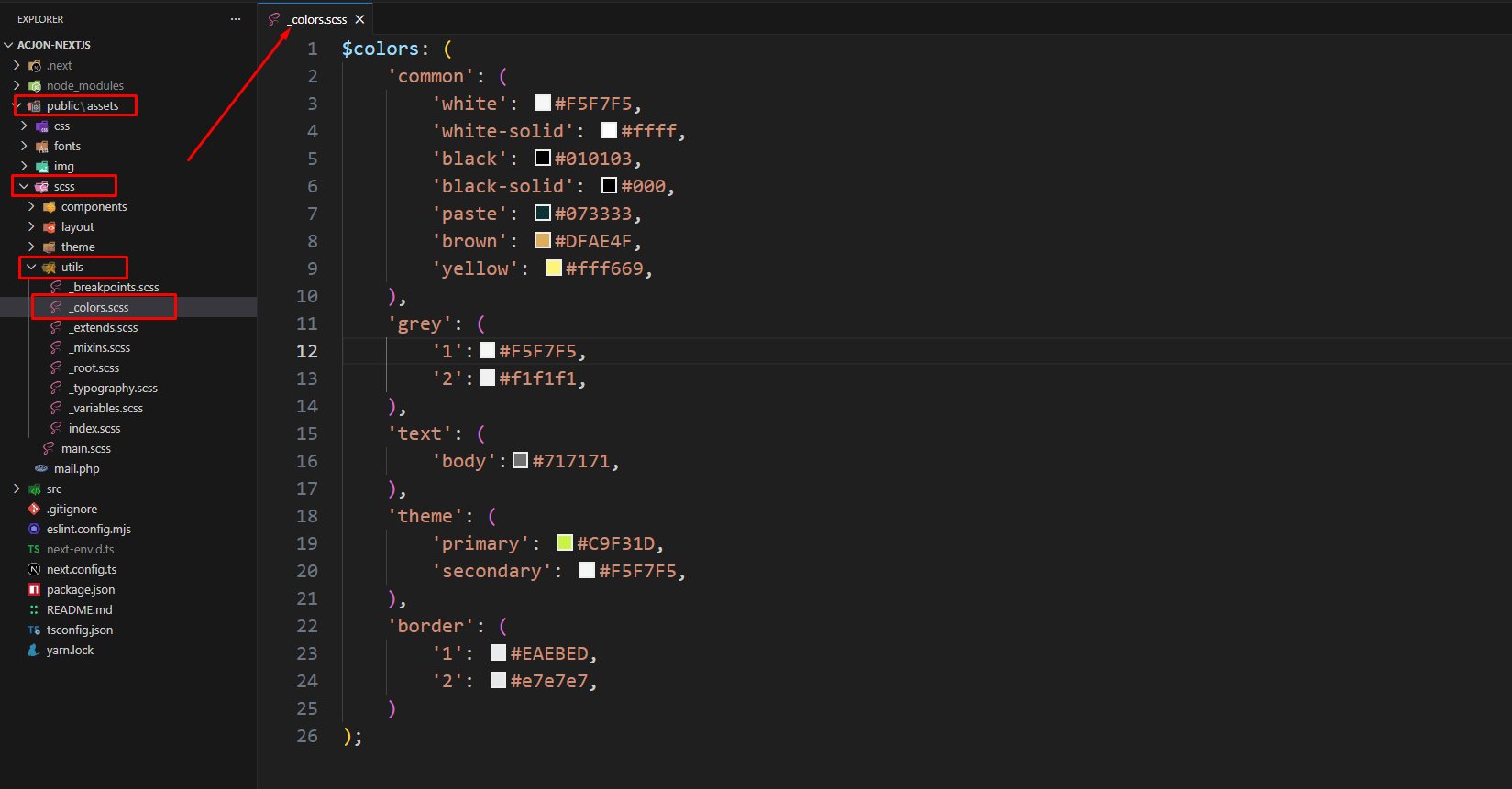Screen dimensions: 1512x789
Task: Click the PHP icon next to mail.php
Action: click(41, 468)
